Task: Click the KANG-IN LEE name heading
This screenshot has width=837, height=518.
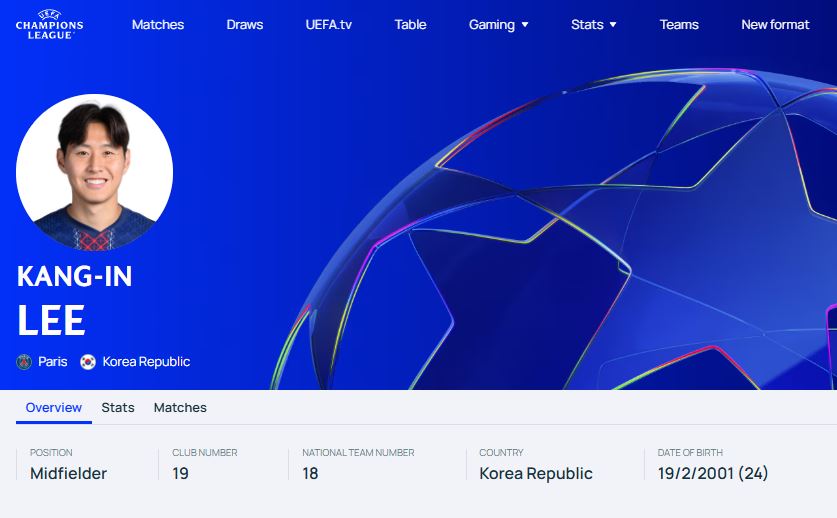Action: 75,298
